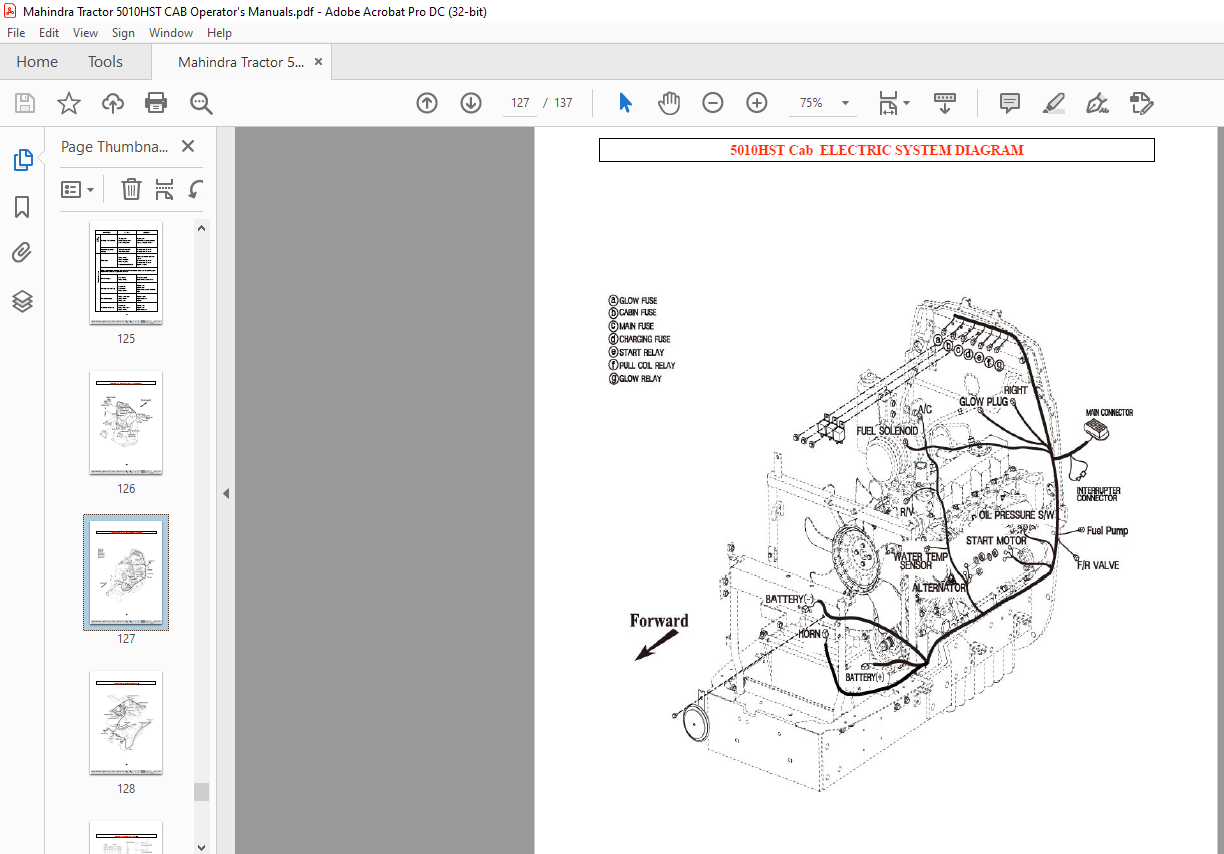Click the 'ALTERNATOR' diagram label
This screenshot has height=854, width=1224.
coord(940,587)
